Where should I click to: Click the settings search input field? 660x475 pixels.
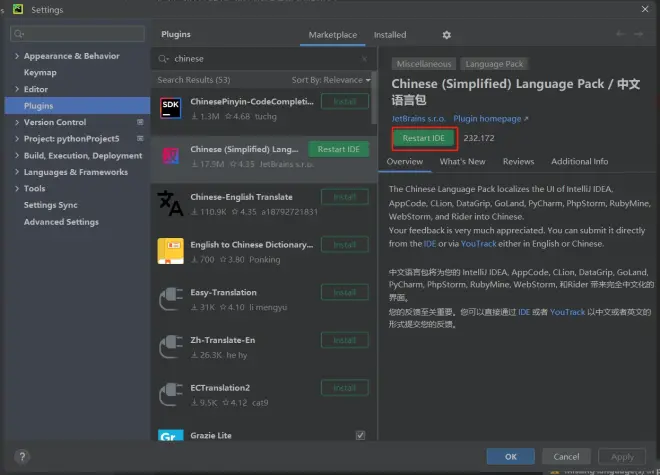coord(77,34)
